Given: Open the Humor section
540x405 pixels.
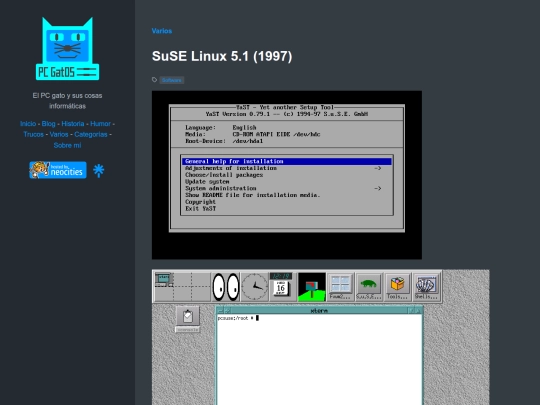Looking at the screenshot, I should tap(101, 124).
